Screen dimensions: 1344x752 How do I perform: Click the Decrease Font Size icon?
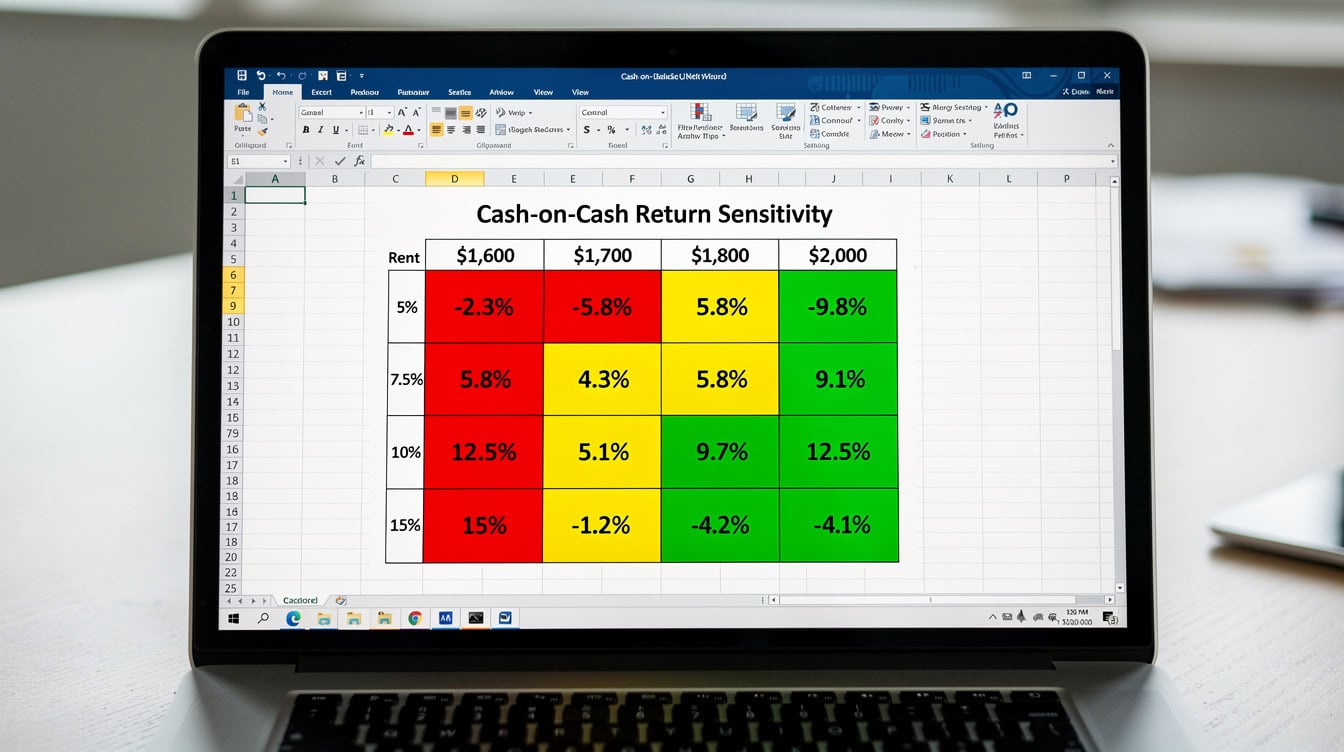pos(416,112)
